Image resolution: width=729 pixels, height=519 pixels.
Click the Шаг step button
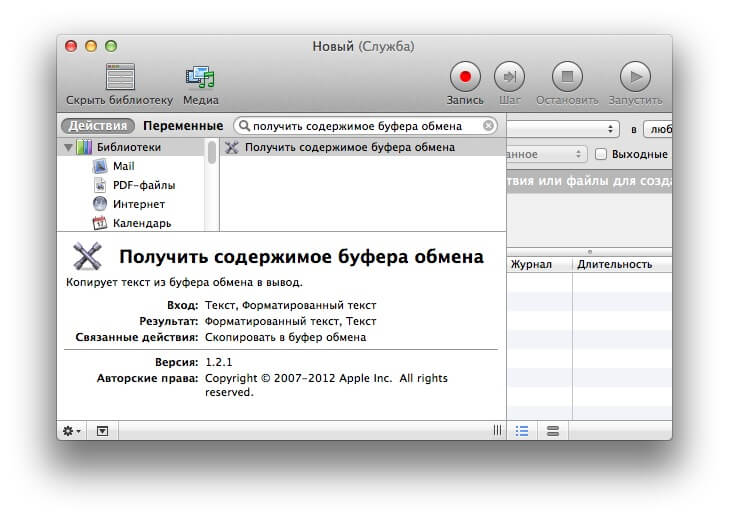[510, 76]
